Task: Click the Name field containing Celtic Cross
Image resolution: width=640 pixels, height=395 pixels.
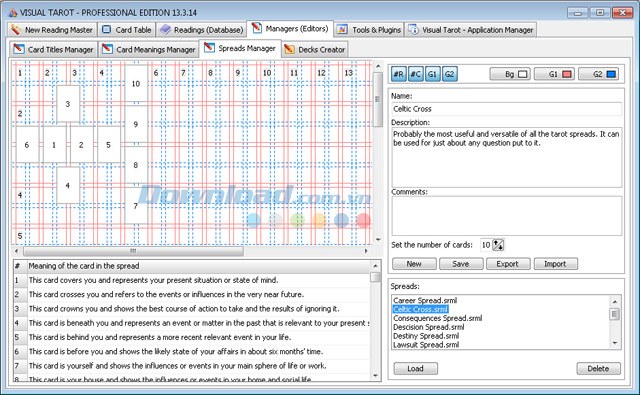Action: tap(507, 109)
